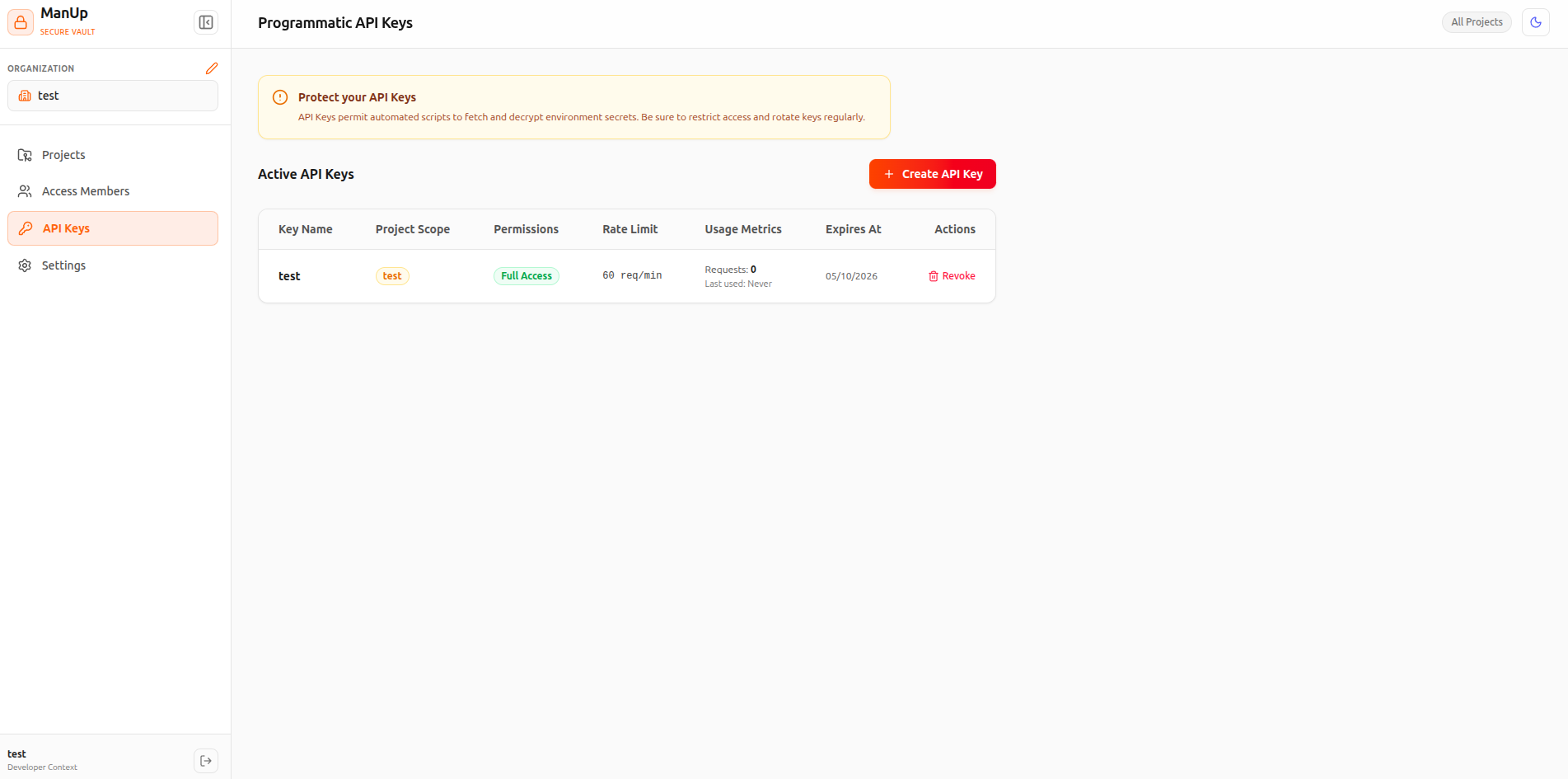Open Projects in sidebar
Screen dimensions: 1568x779
[x=113, y=155]
